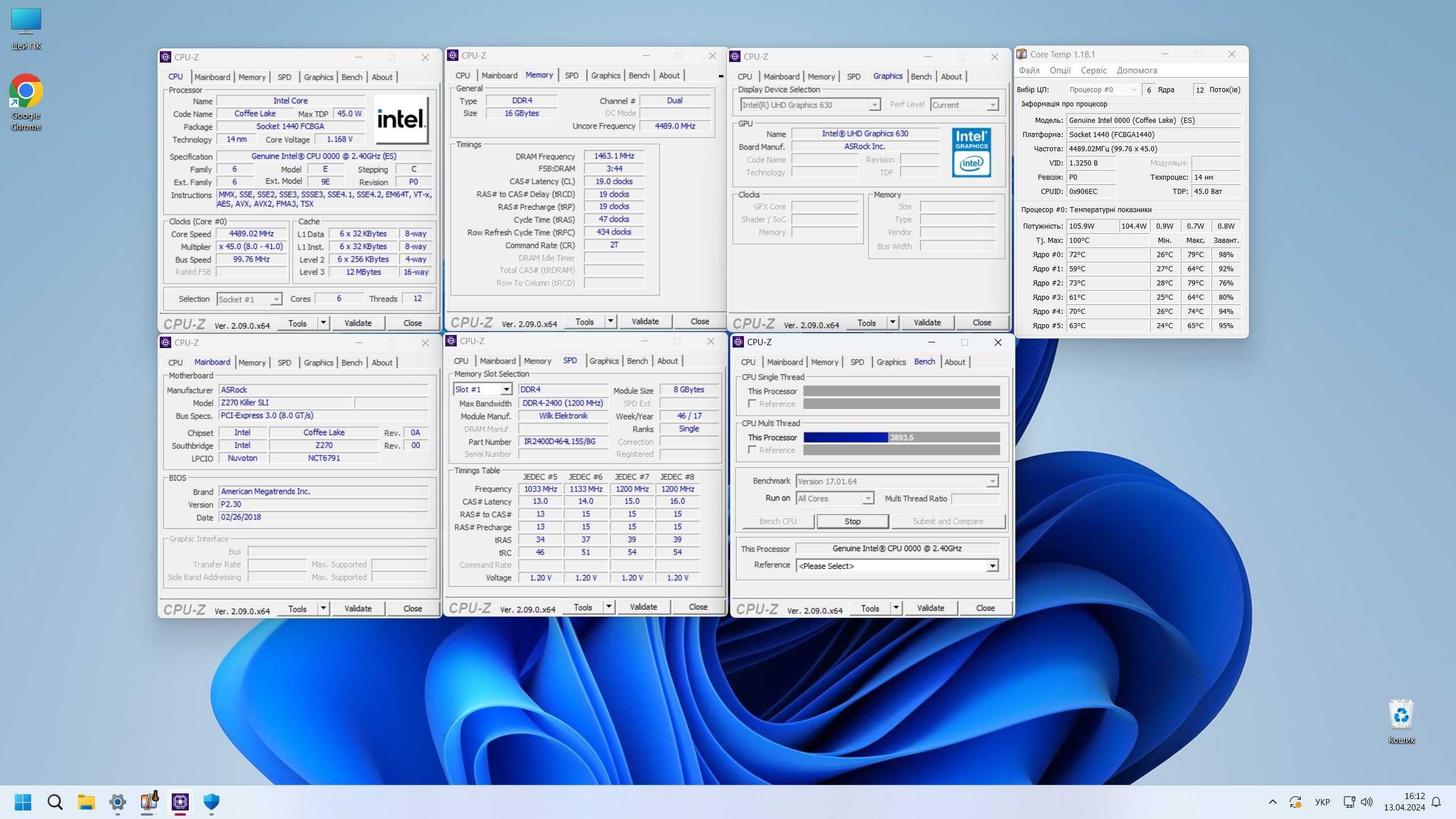
Task: Open Windows Security shield taskbar icon
Action: click(x=212, y=802)
